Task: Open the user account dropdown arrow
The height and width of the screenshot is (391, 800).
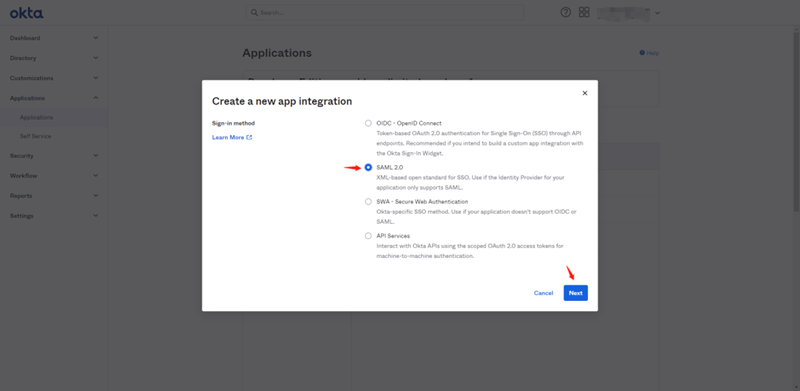Action: coord(657,13)
